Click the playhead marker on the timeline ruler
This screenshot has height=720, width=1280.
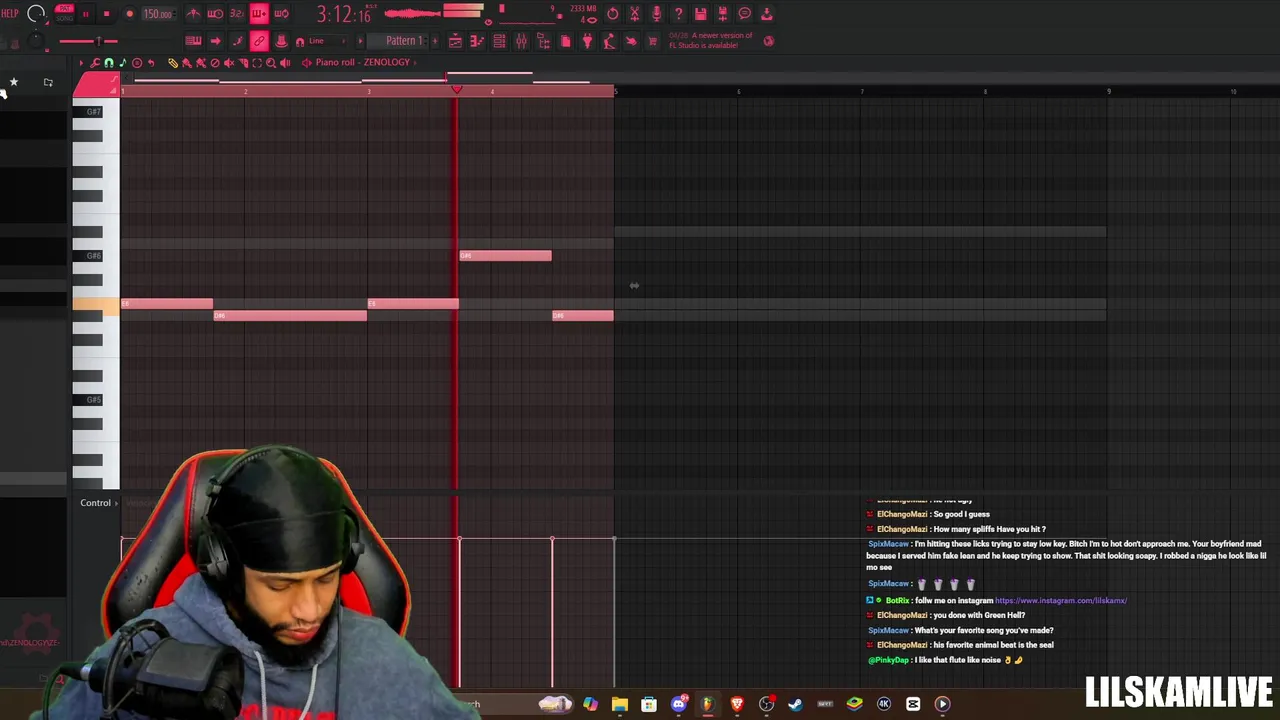coord(456,90)
